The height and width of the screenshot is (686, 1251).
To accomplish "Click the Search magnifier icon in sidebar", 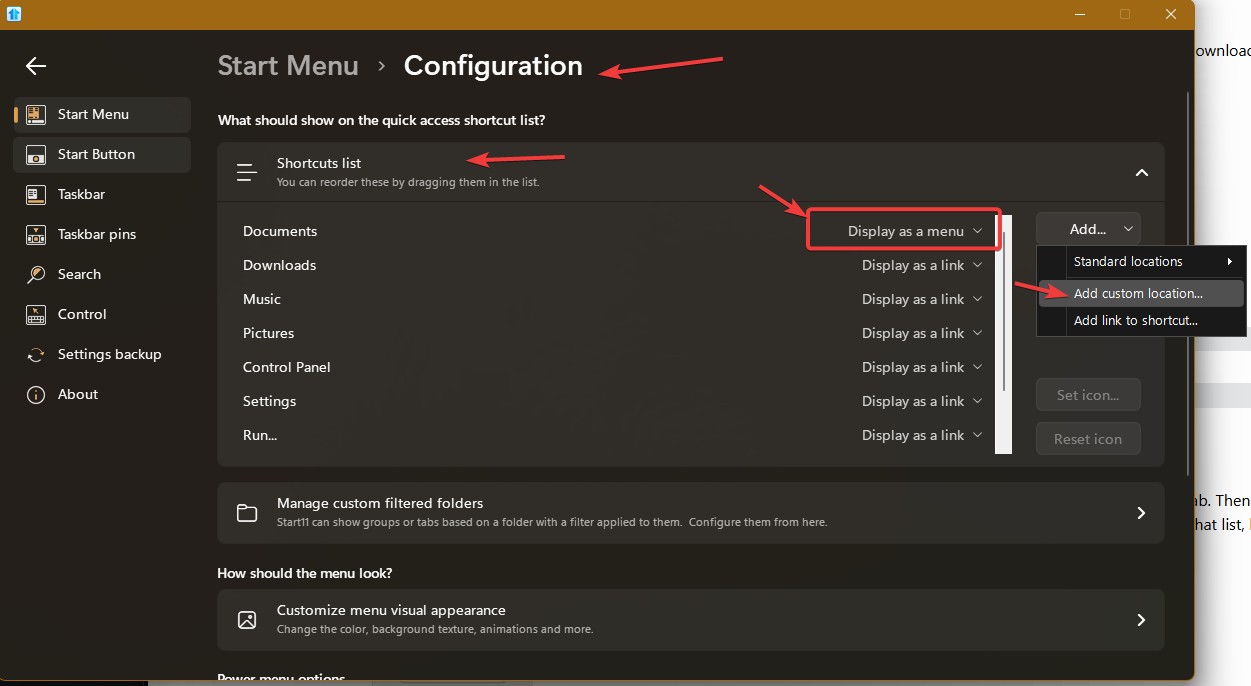I will coord(36,275).
